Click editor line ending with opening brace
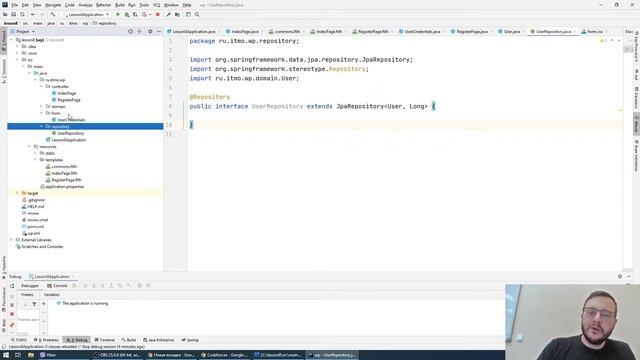This screenshot has width=640, height=360. [312, 106]
